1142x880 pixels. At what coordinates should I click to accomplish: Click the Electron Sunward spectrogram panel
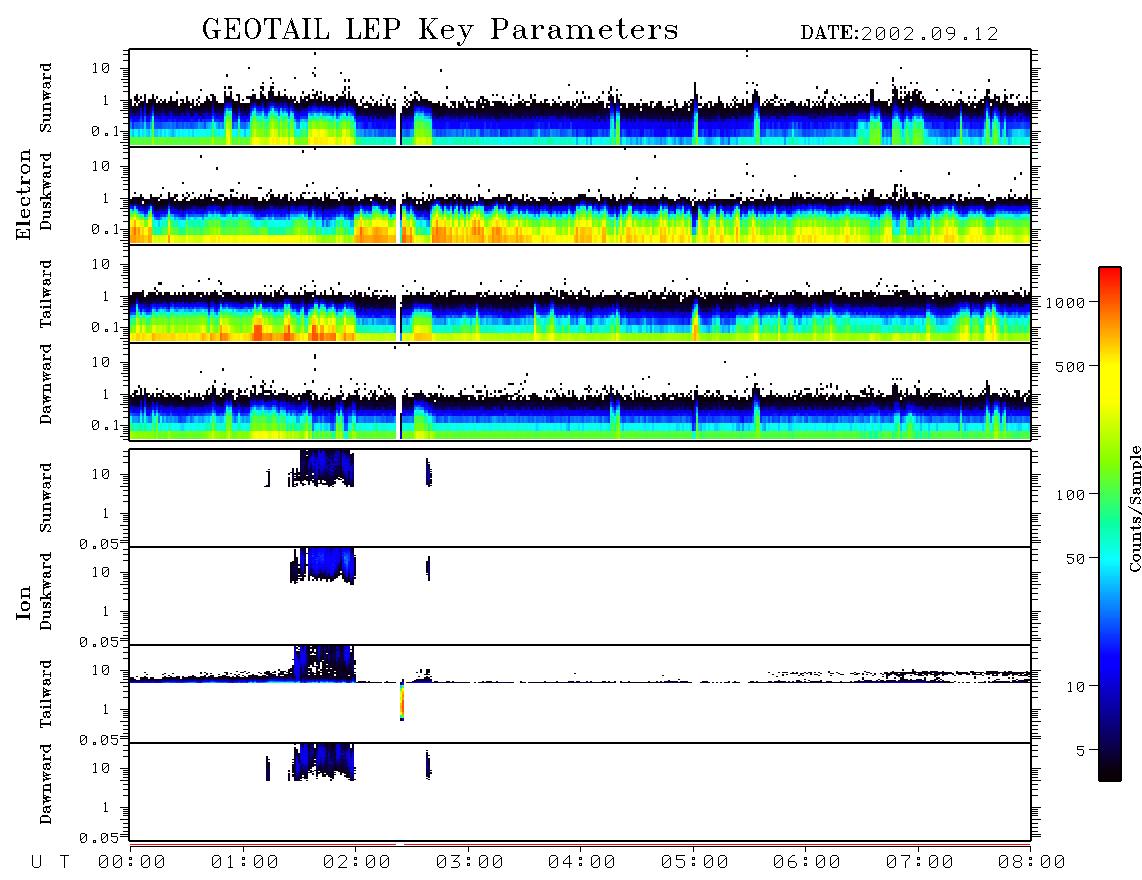(x=580, y=98)
